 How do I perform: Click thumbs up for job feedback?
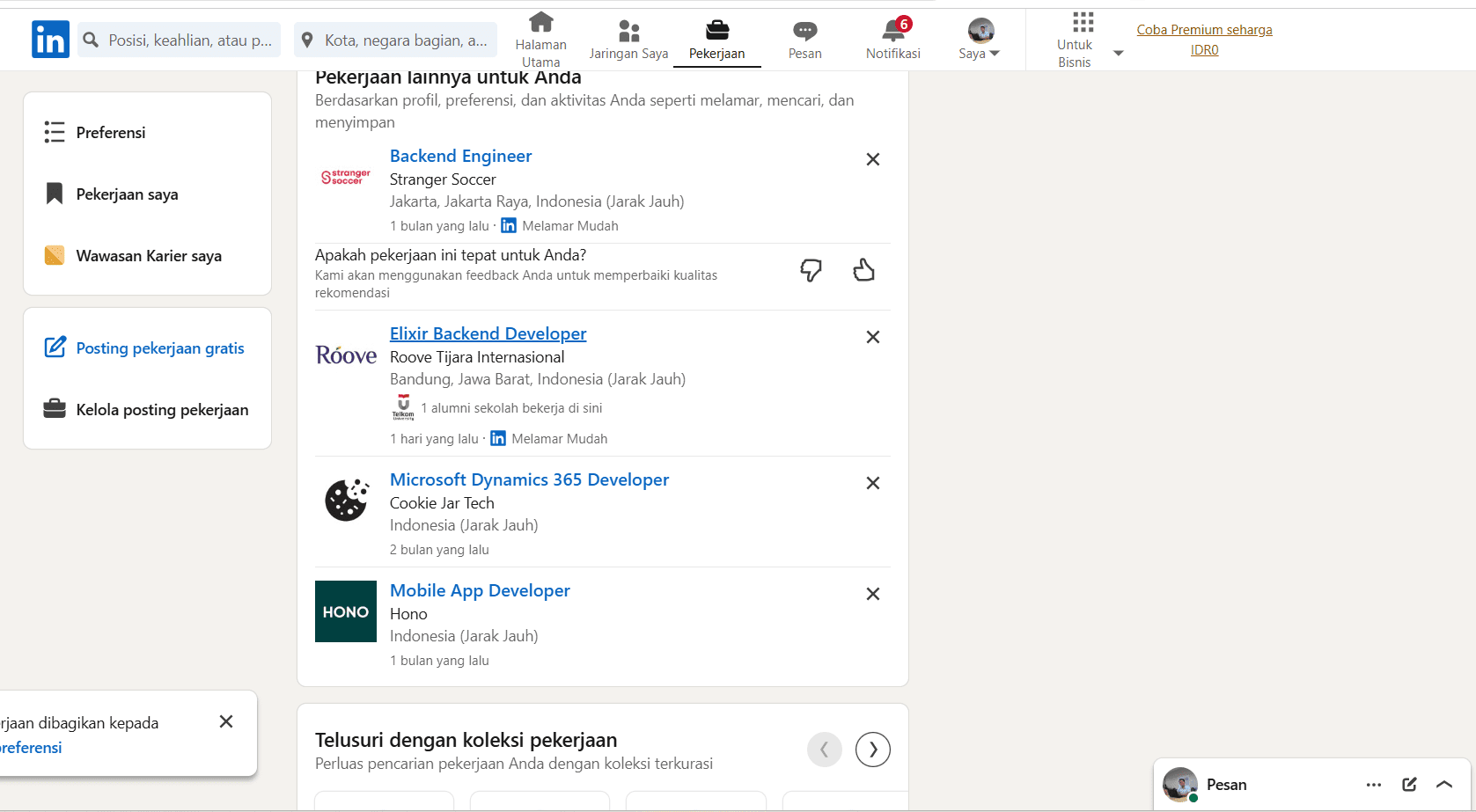(864, 270)
